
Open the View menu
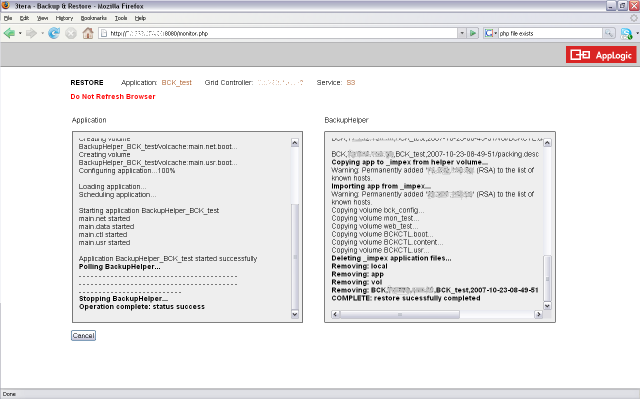42,18
